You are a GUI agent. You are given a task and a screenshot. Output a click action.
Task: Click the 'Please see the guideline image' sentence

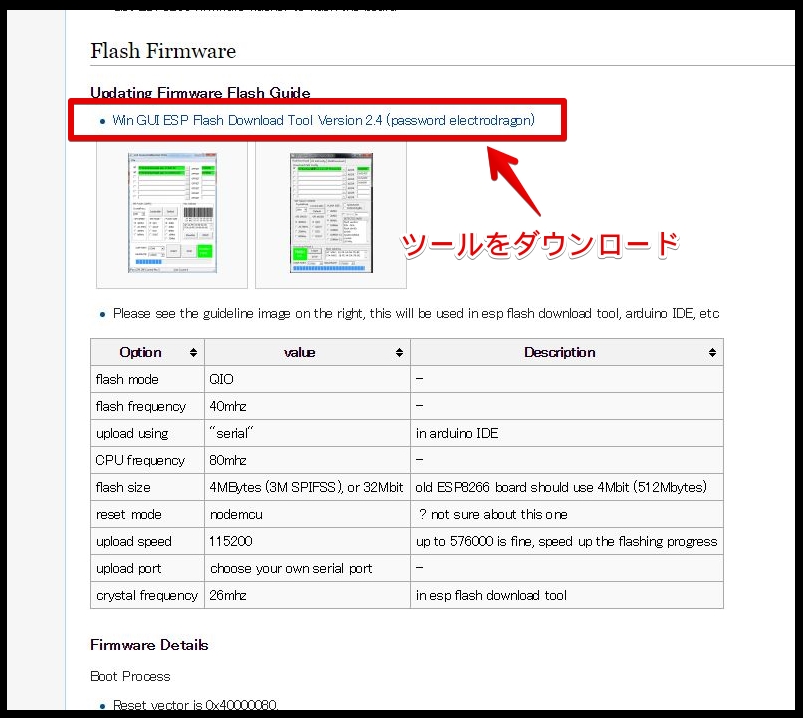[x=416, y=313]
